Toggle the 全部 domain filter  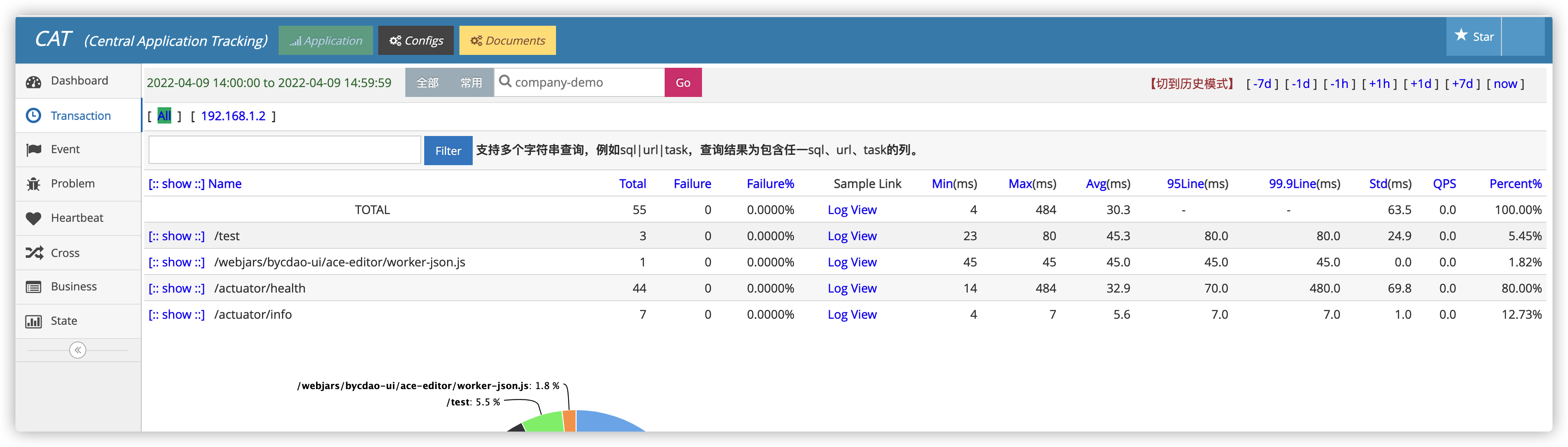pyautogui.click(x=427, y=83)
